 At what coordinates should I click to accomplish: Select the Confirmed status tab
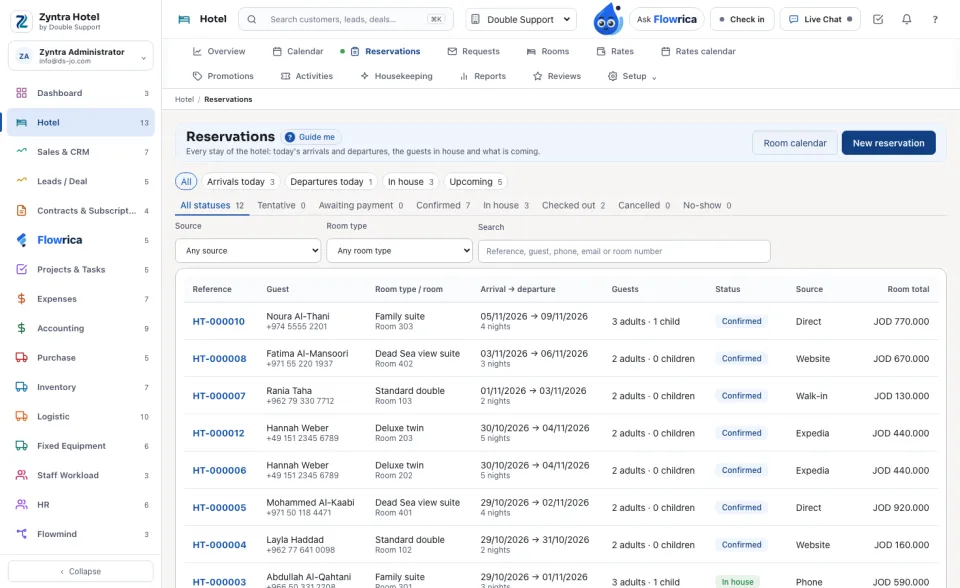[443, 205]
